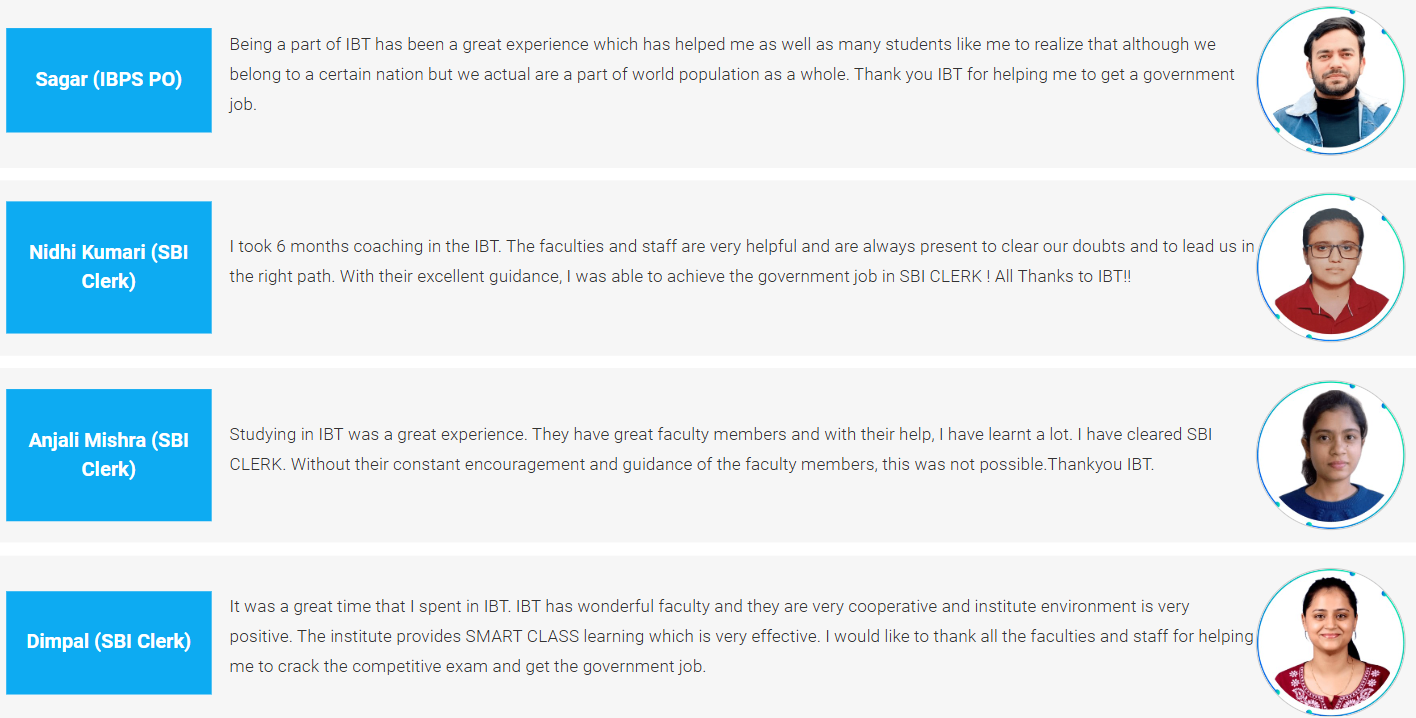Click 'All Thanks to IBT!!' in Nidhi's review
This screenshot has height=718, width=1416.
[1064, 277]
